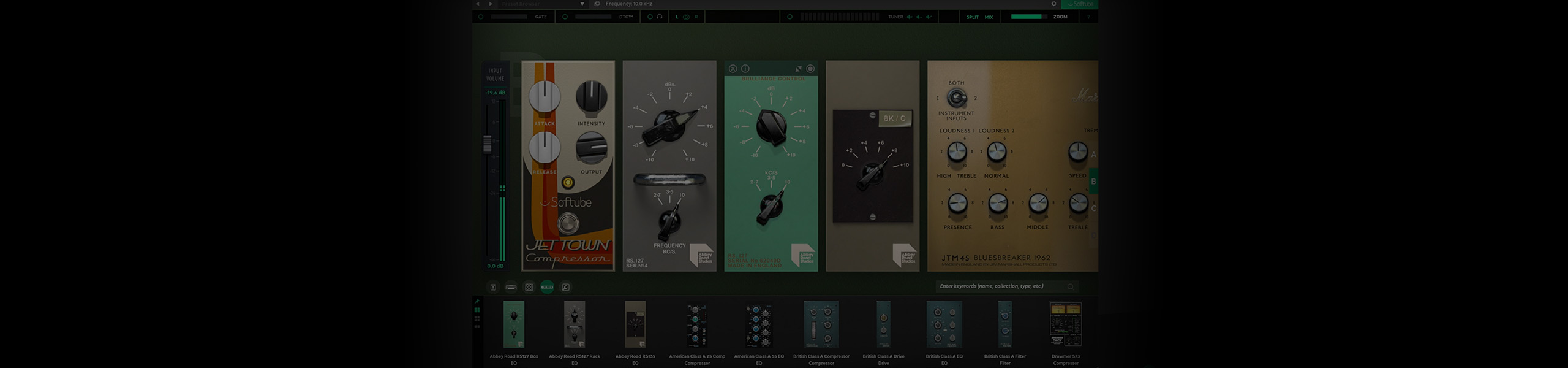Flip the BOTH instrument inputs toggle switch
The image size is (1568, 368).
[x=956, y=98]
